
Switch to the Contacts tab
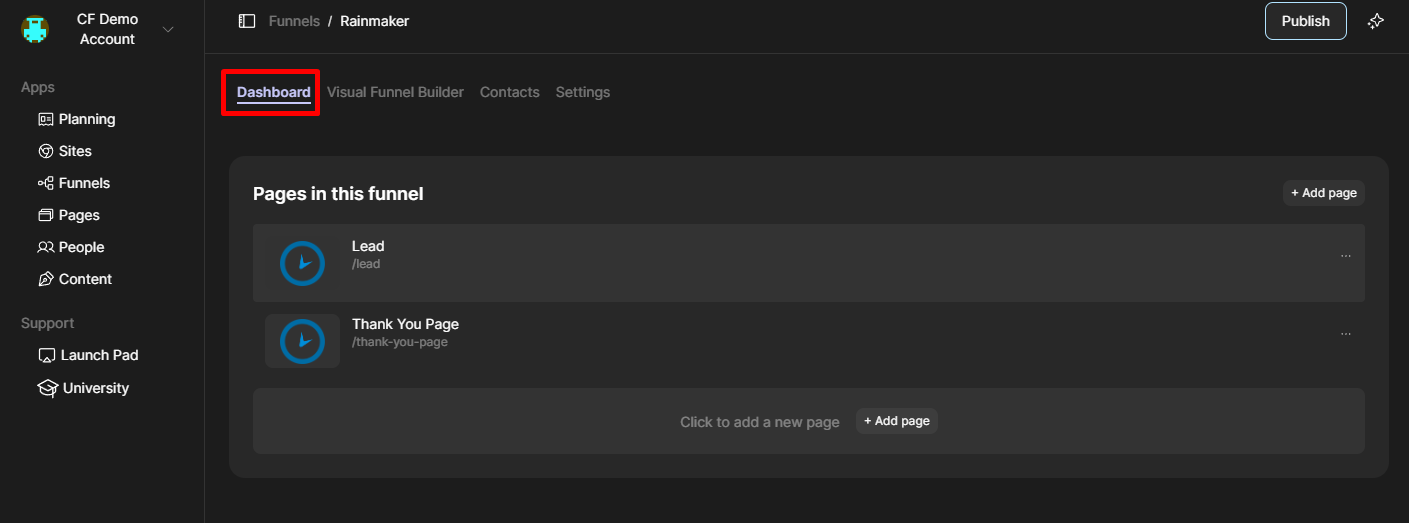click(510, 92)
